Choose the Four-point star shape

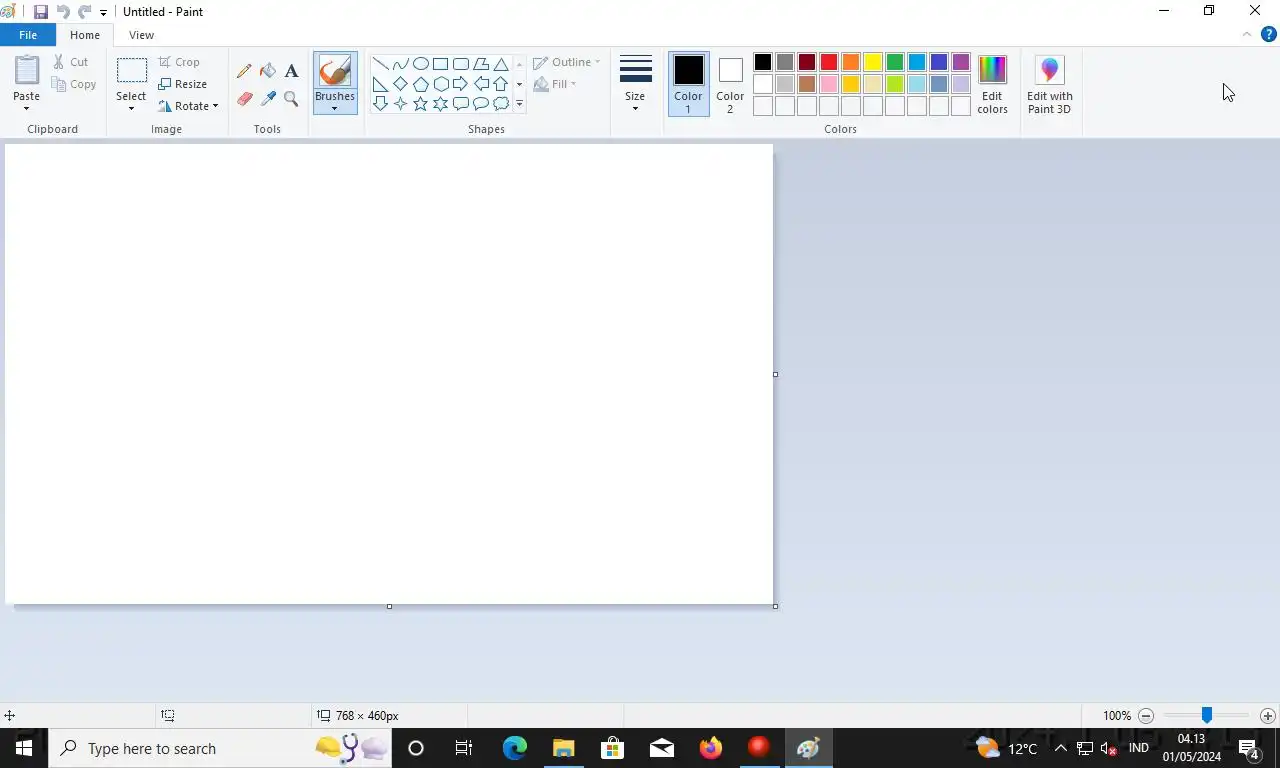click(400, 104)
